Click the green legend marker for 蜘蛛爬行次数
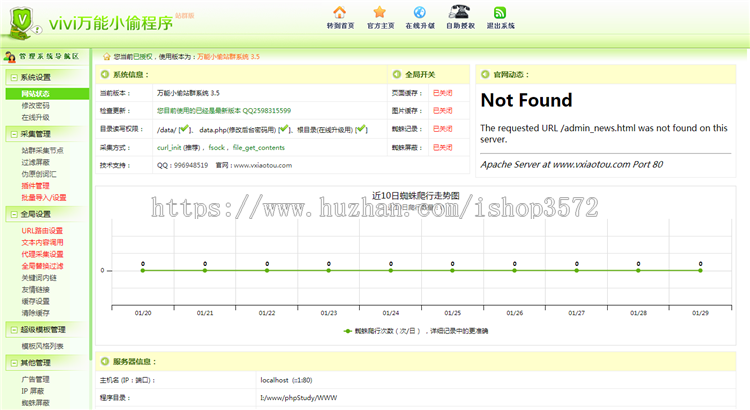 click(348, 331)
